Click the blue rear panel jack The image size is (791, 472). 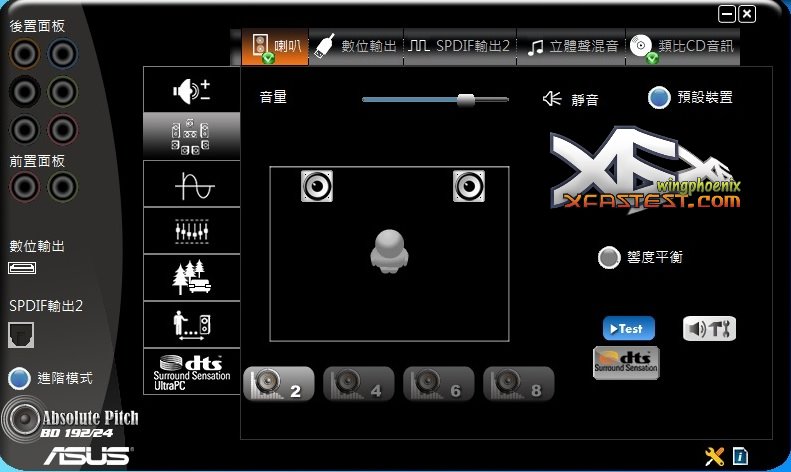tap(63, 53)
